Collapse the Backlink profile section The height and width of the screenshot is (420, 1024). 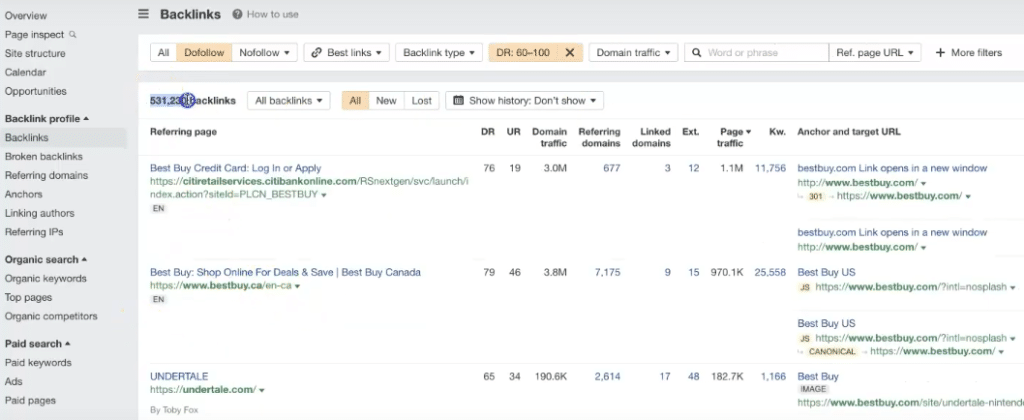click(x=46, y=119)
